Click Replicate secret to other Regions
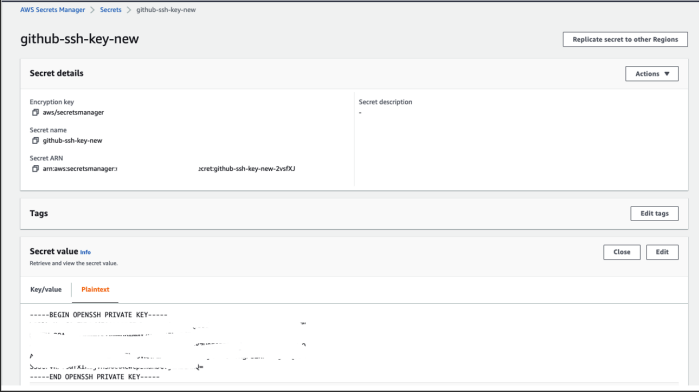 pyautogui.click(x=625, y=39)
